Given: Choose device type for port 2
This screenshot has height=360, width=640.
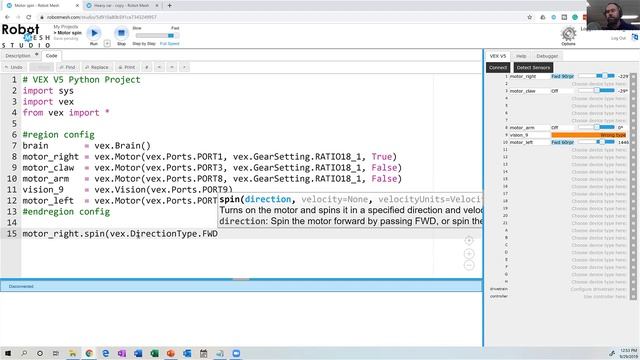Looking at the screenshot, I should [598, 84].
